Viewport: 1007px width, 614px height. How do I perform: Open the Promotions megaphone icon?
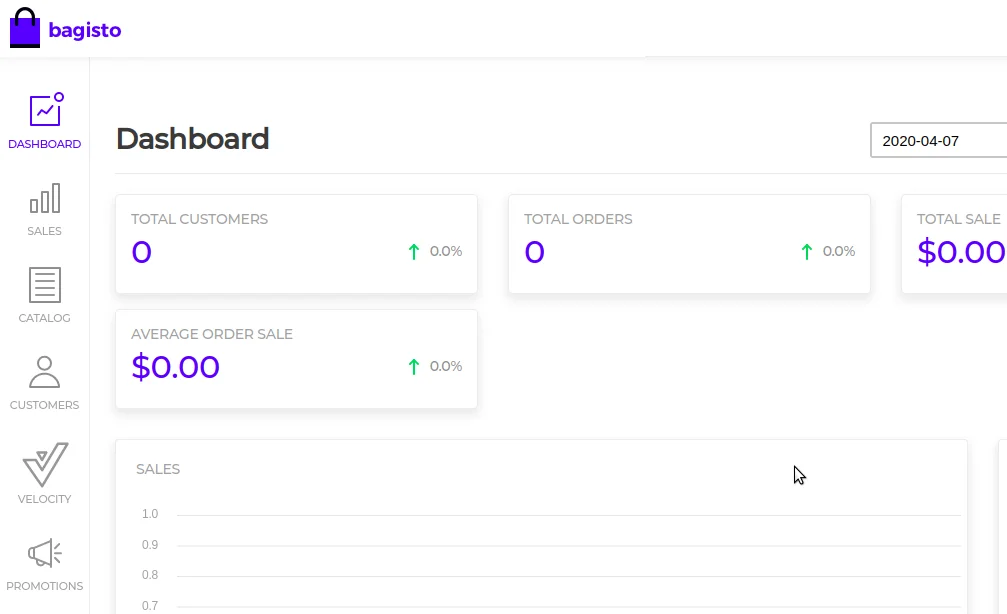point(45,553)
